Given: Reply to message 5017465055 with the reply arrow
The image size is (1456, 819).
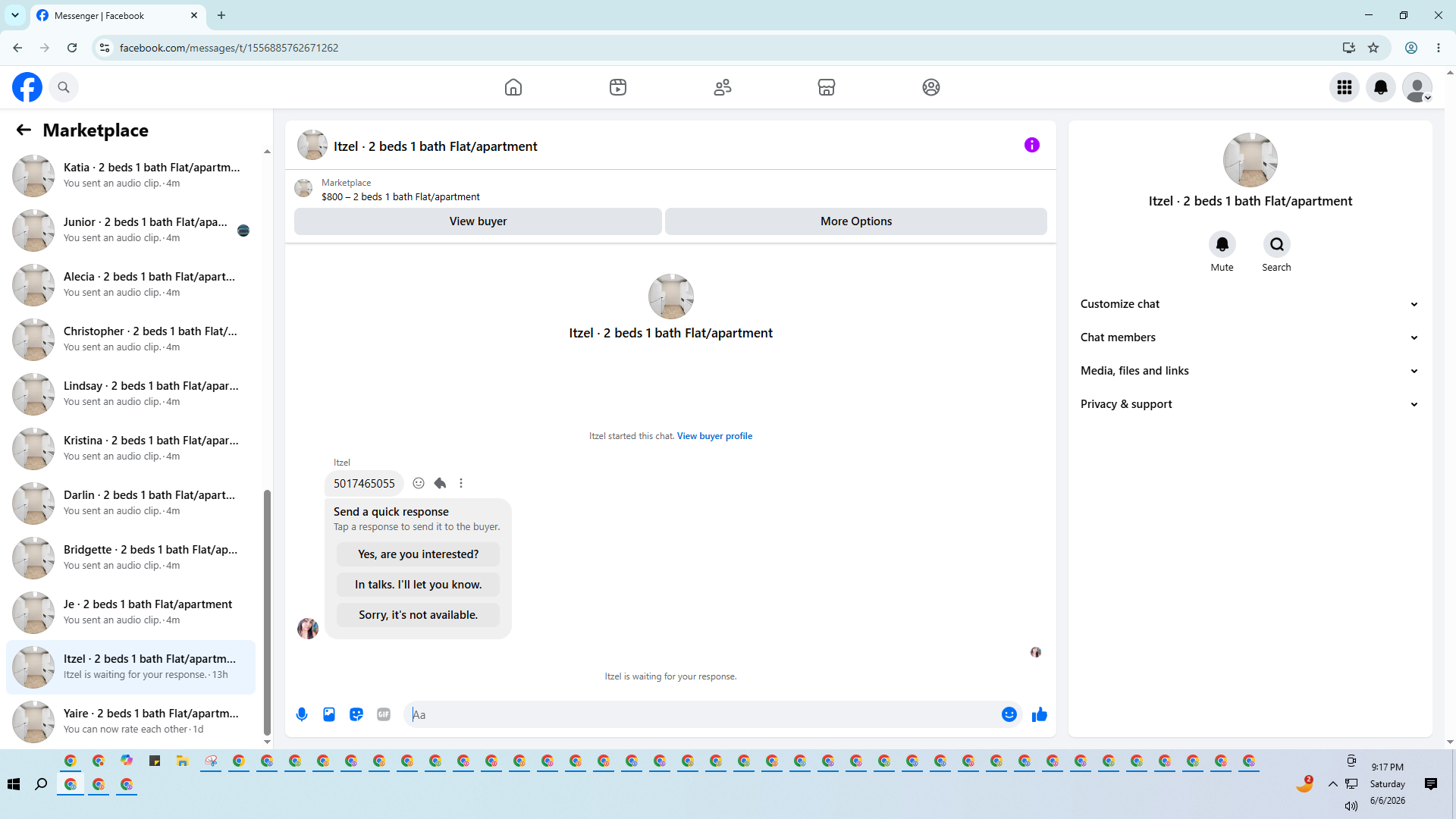Looking at the screenshot, I should (440, 483).
